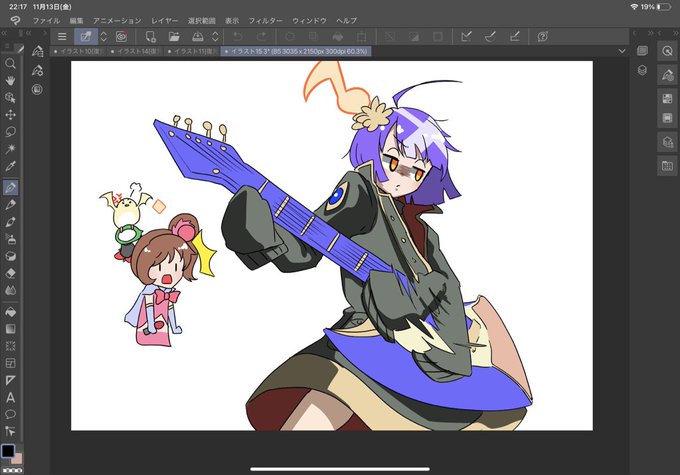The image size is (680, 475).
Task: Select the Brush tool
Action: tap(10, 222)
